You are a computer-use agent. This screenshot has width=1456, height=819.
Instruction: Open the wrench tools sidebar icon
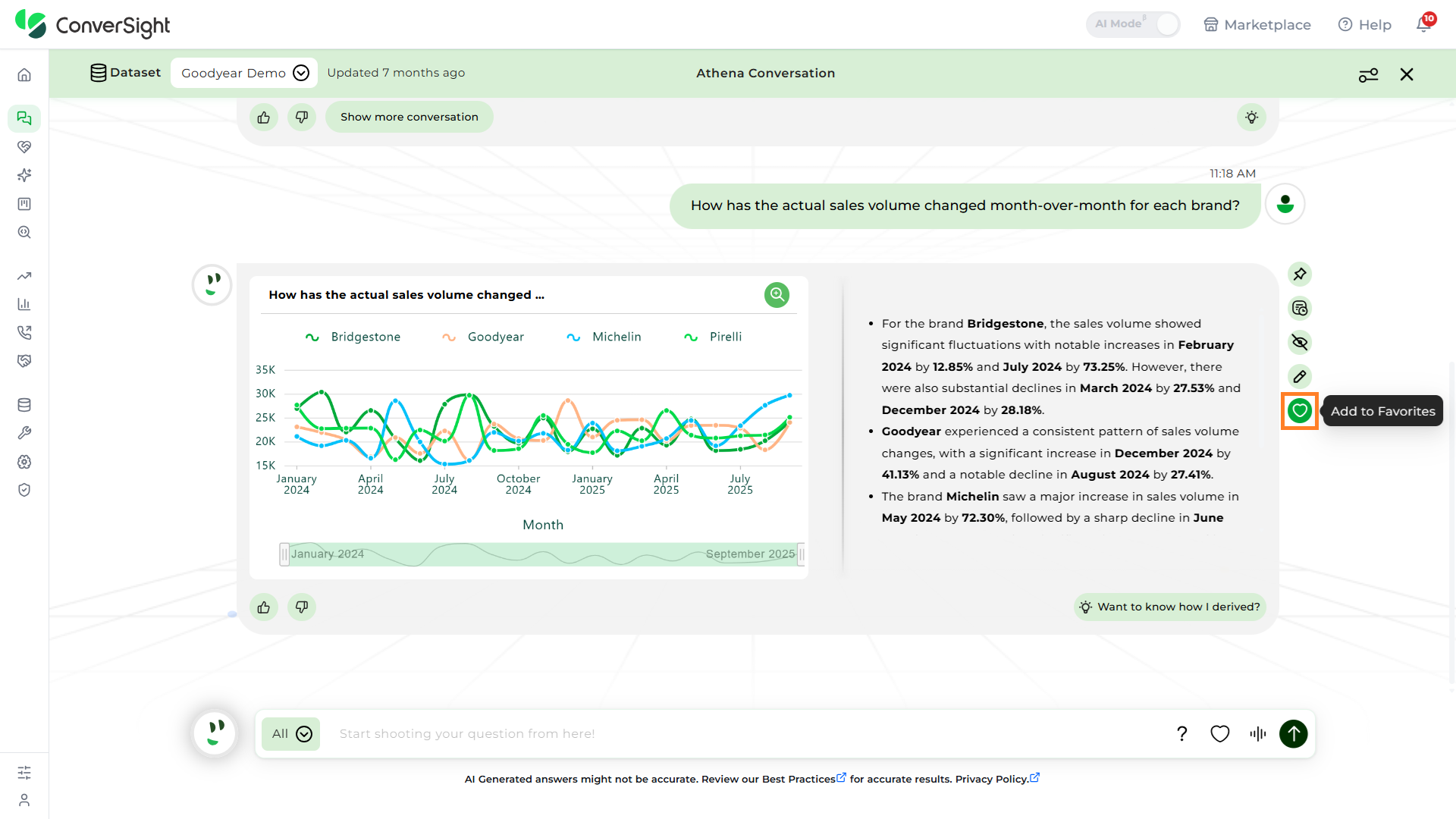coord(24,433)
